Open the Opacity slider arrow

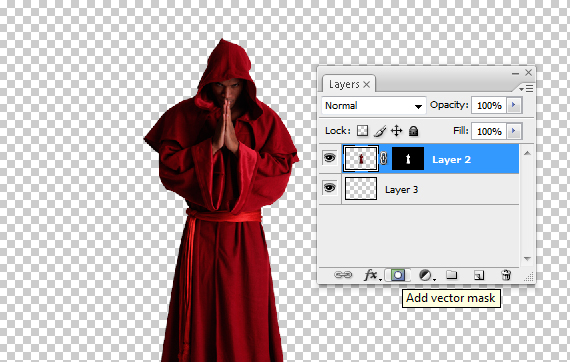[x=514, y=105]
